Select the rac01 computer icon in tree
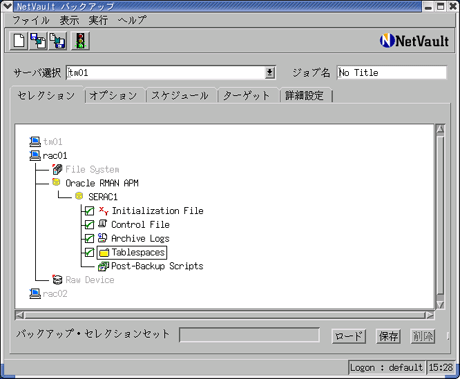The width and height of the screenshot is (460, 379). [x=35, y=155]
